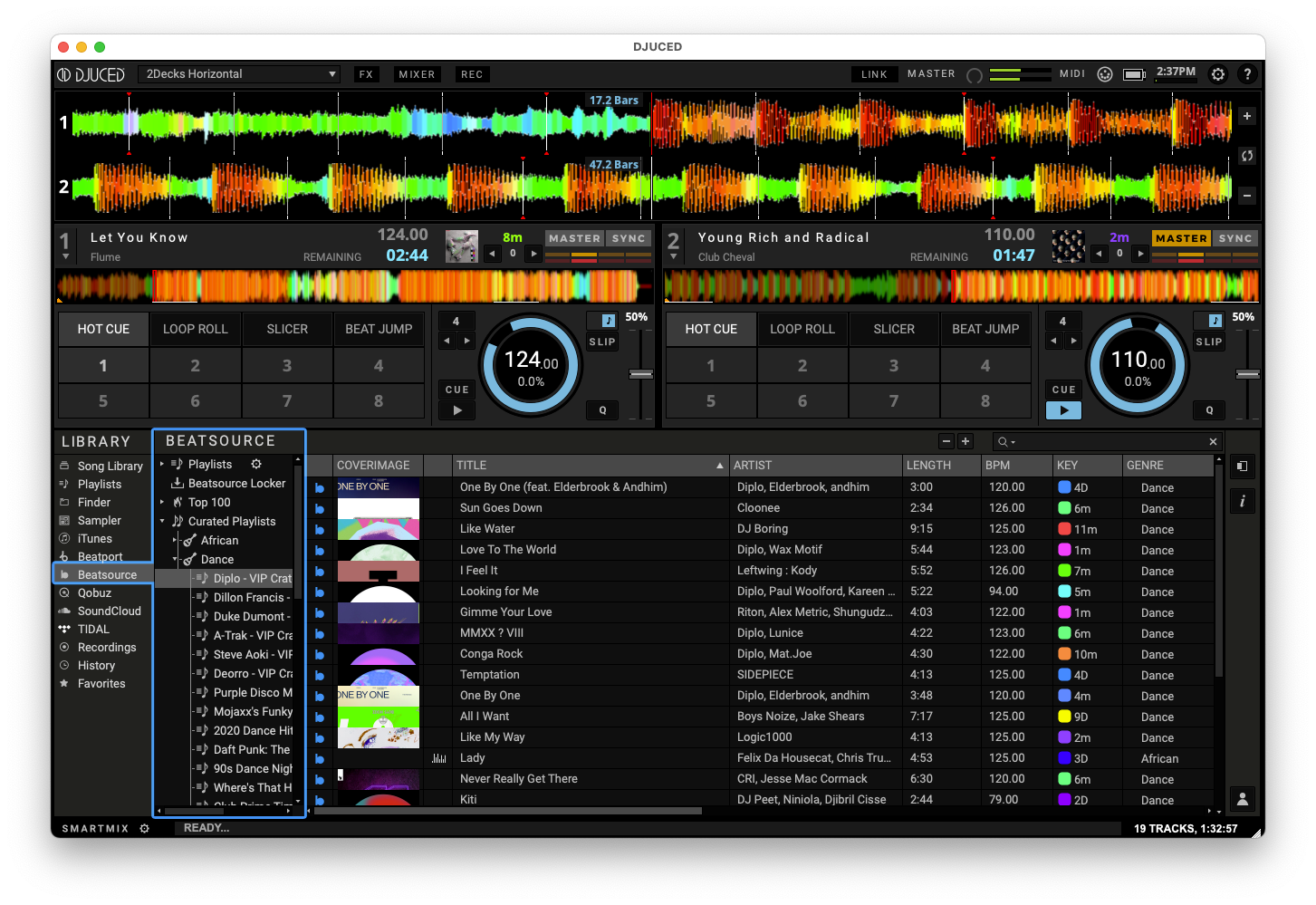Screen dimensions: 1316x905
Task: Open the MIDI controller settings icon
Action: click(x=1105, y=73)
